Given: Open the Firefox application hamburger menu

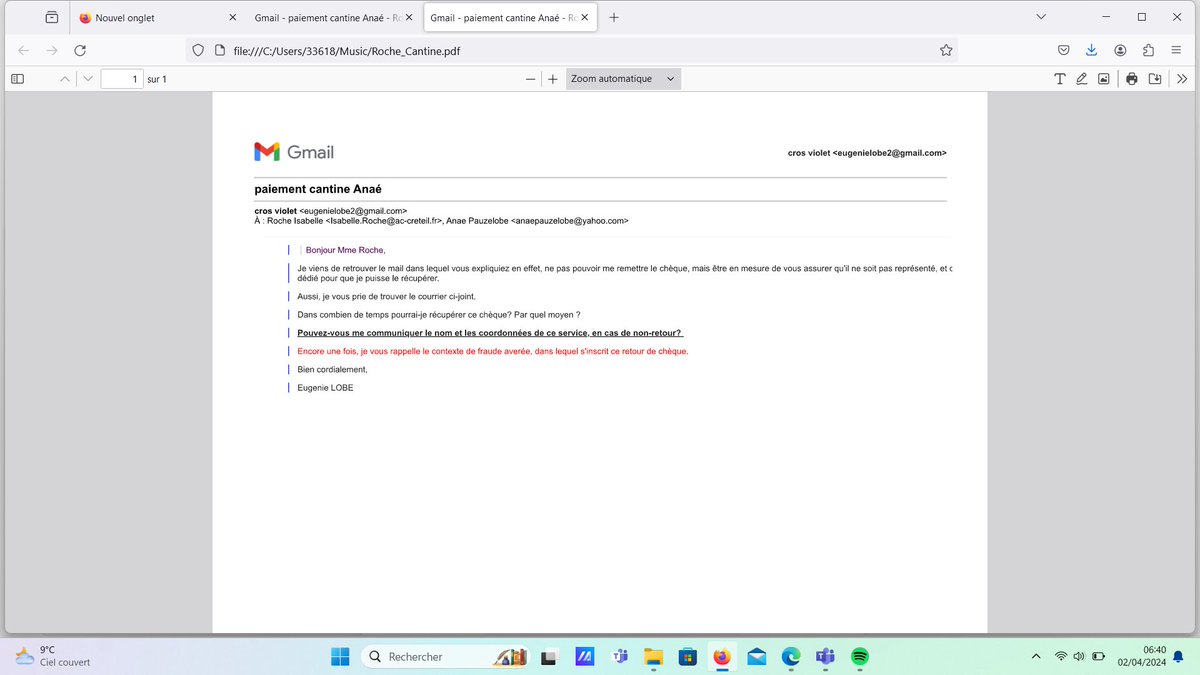Looking at the screenshot, I should click(1177, 50).
